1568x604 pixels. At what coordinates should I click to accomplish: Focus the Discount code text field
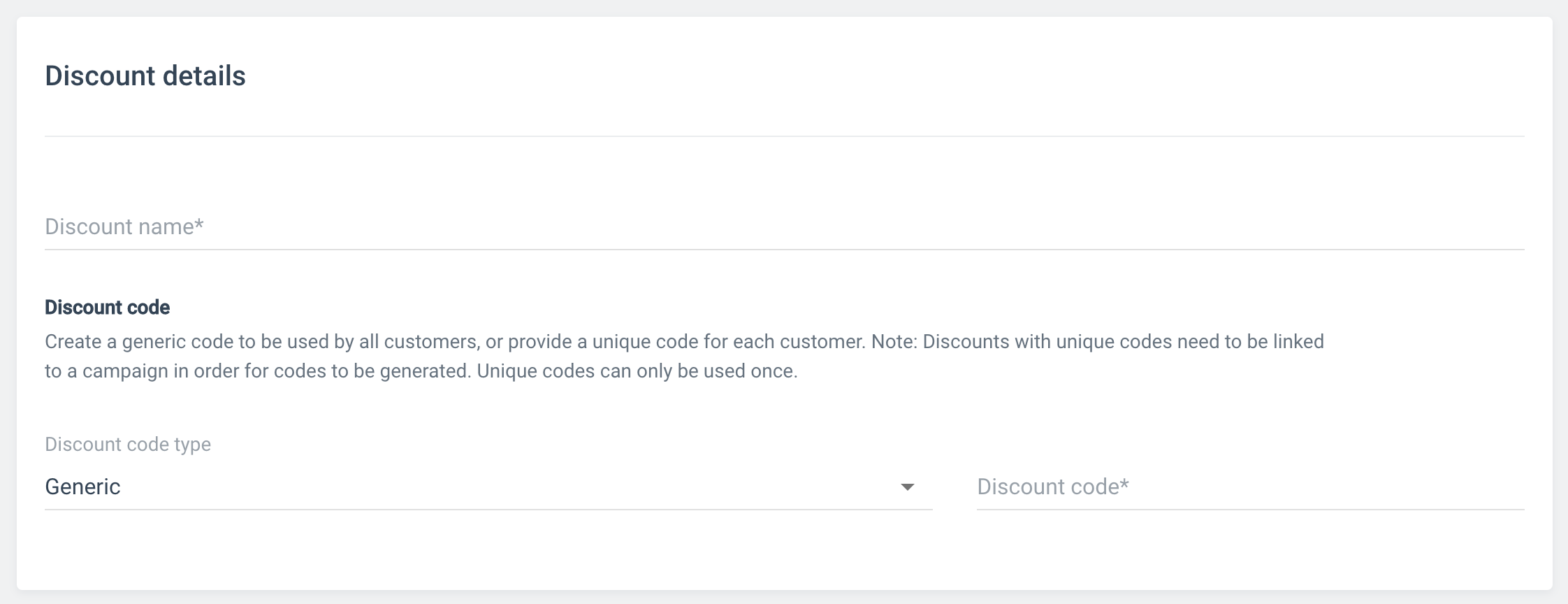click(1249, 487)
